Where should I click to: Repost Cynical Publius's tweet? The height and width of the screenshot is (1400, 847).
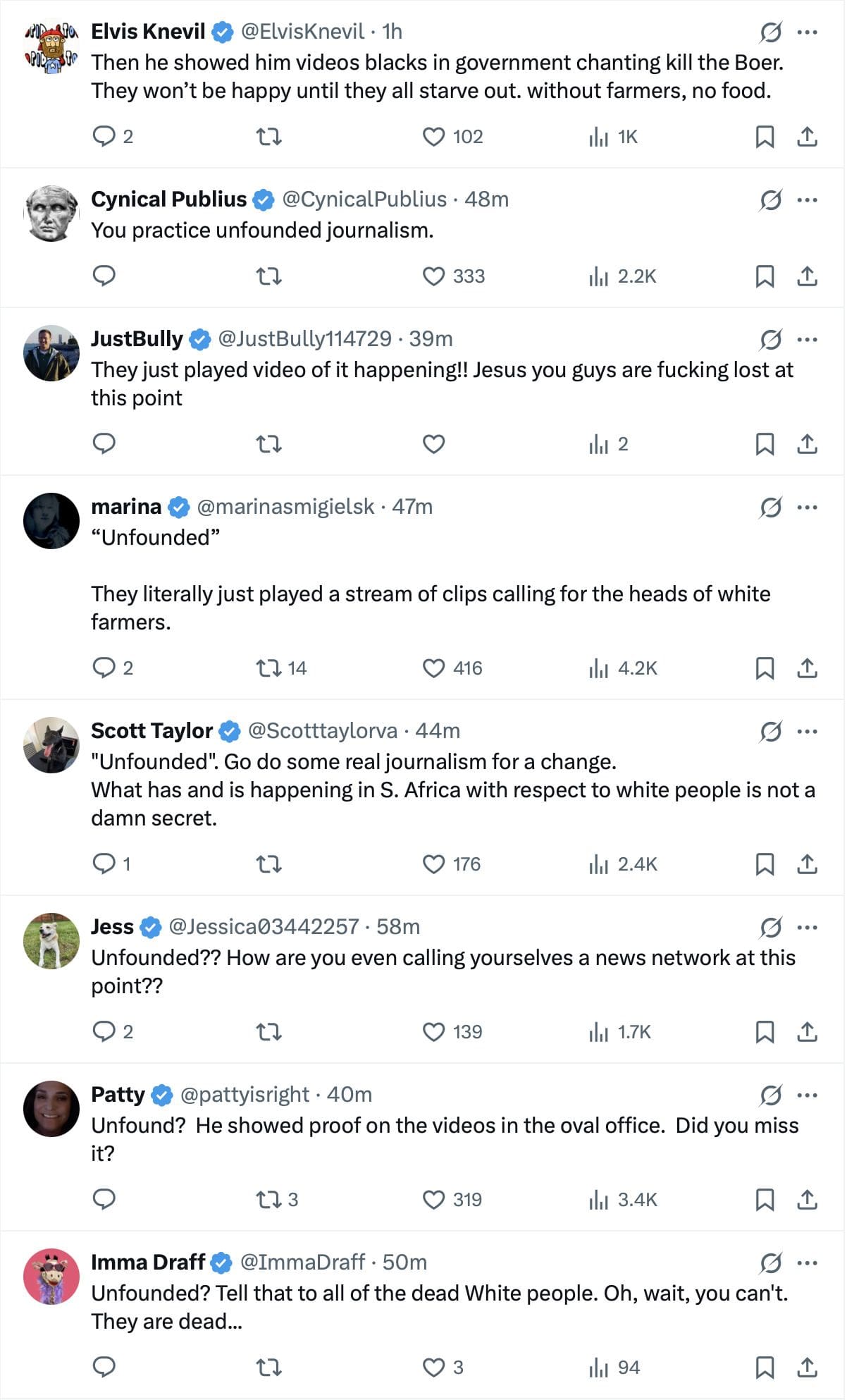coord(268,276)
